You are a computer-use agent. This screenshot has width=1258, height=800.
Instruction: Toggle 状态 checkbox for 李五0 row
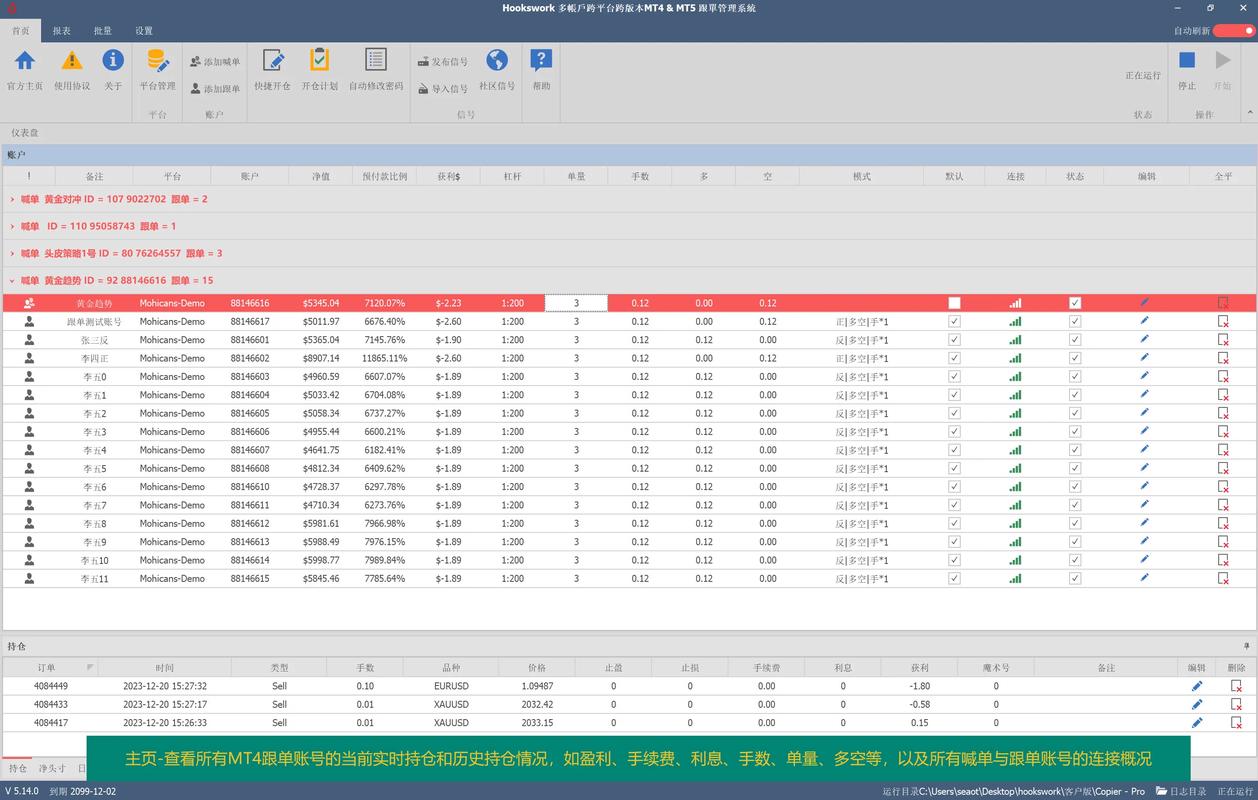point(1075,376)
